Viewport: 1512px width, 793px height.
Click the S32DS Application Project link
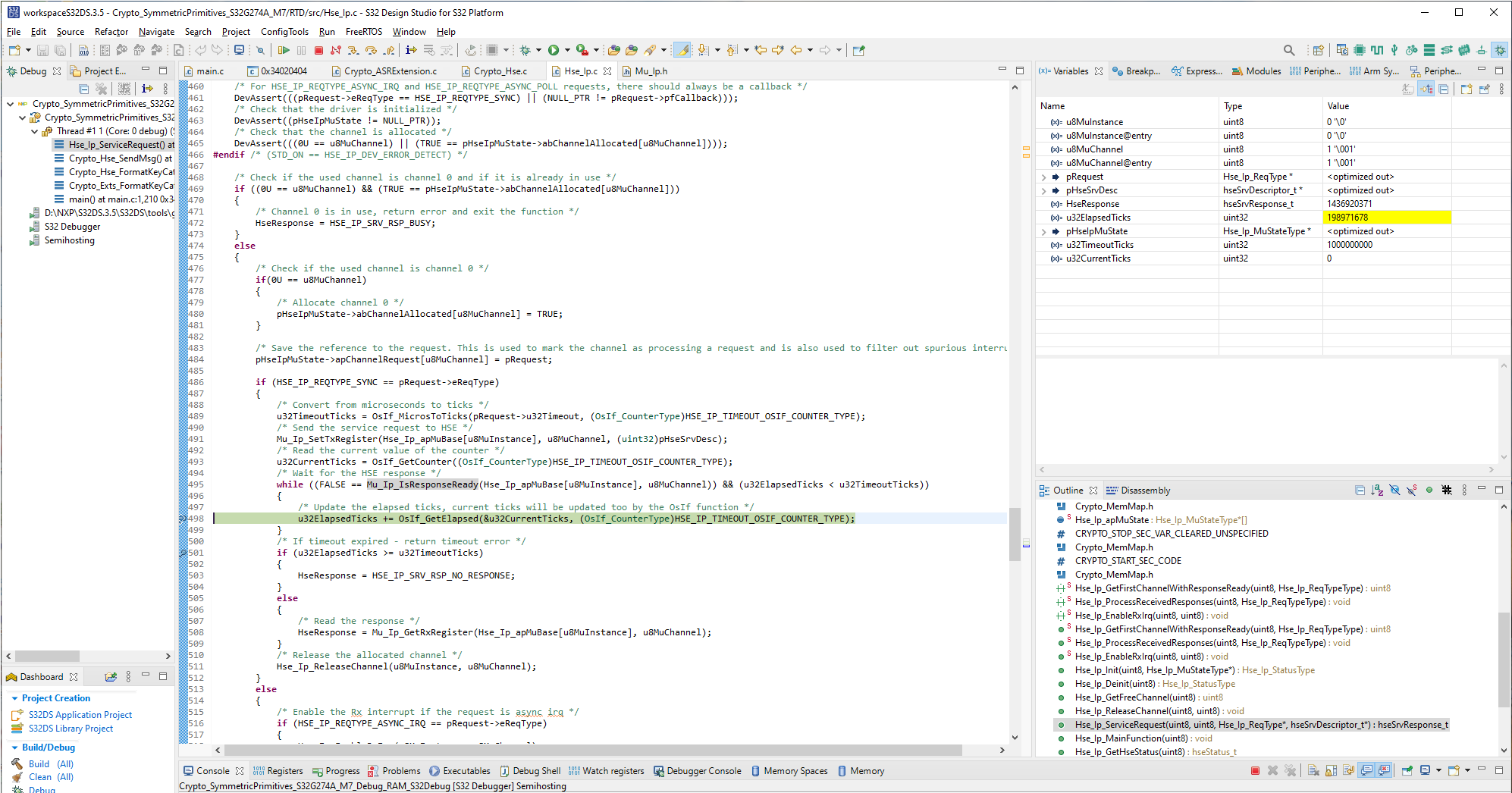80,714
